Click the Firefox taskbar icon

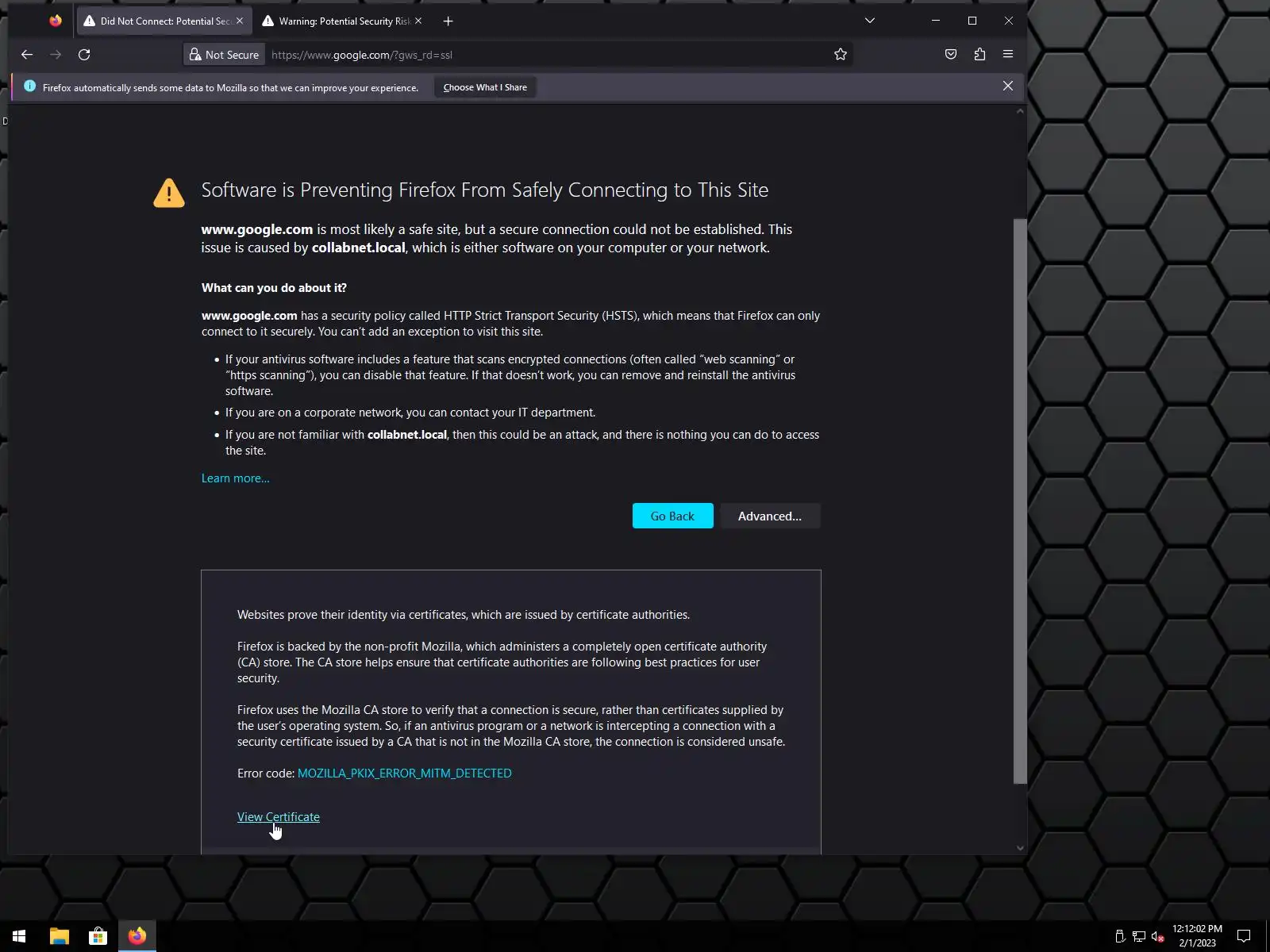[x=137, y=936]
